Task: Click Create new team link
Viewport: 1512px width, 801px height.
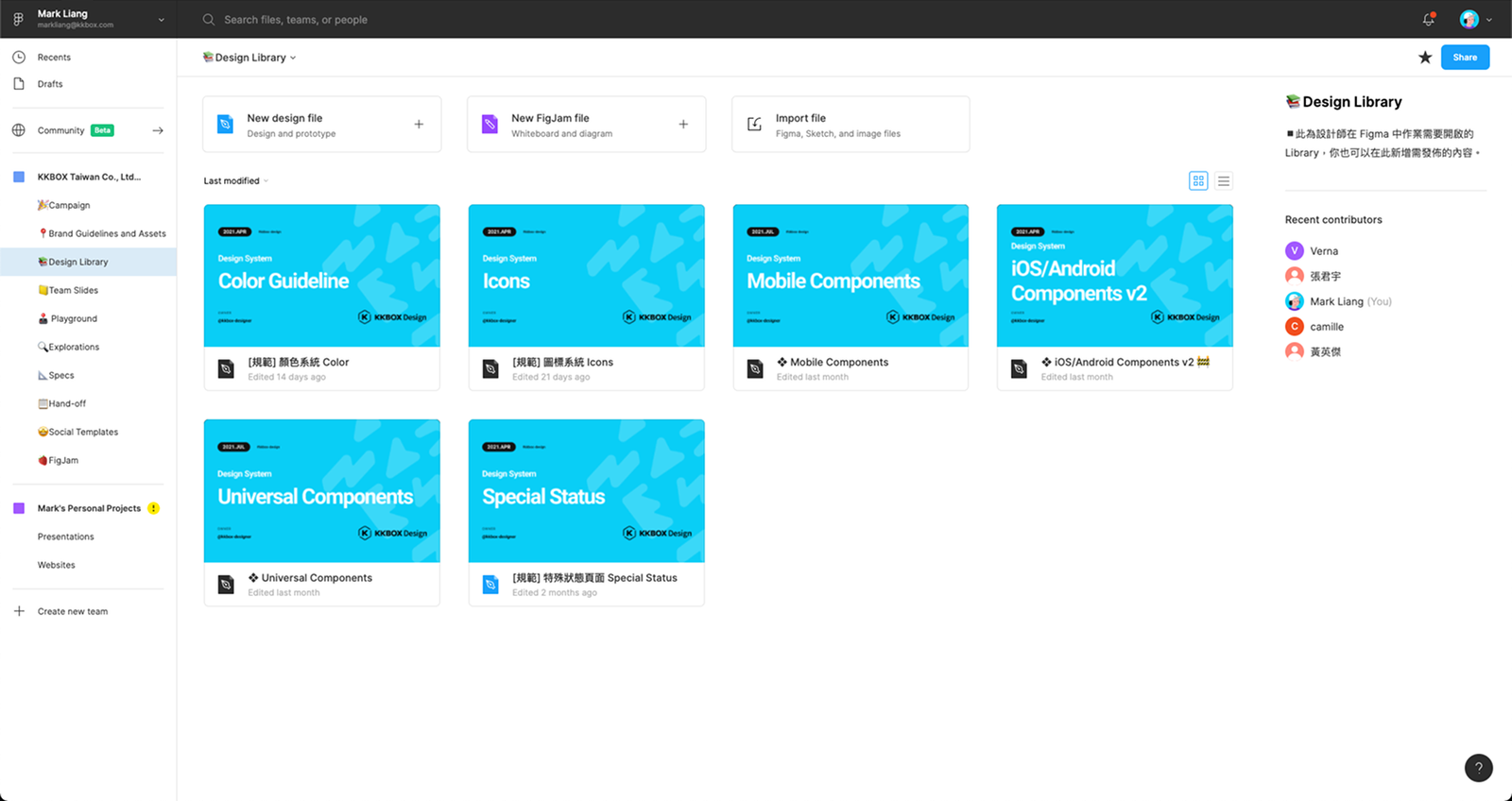Action: (x=73, y=611)
